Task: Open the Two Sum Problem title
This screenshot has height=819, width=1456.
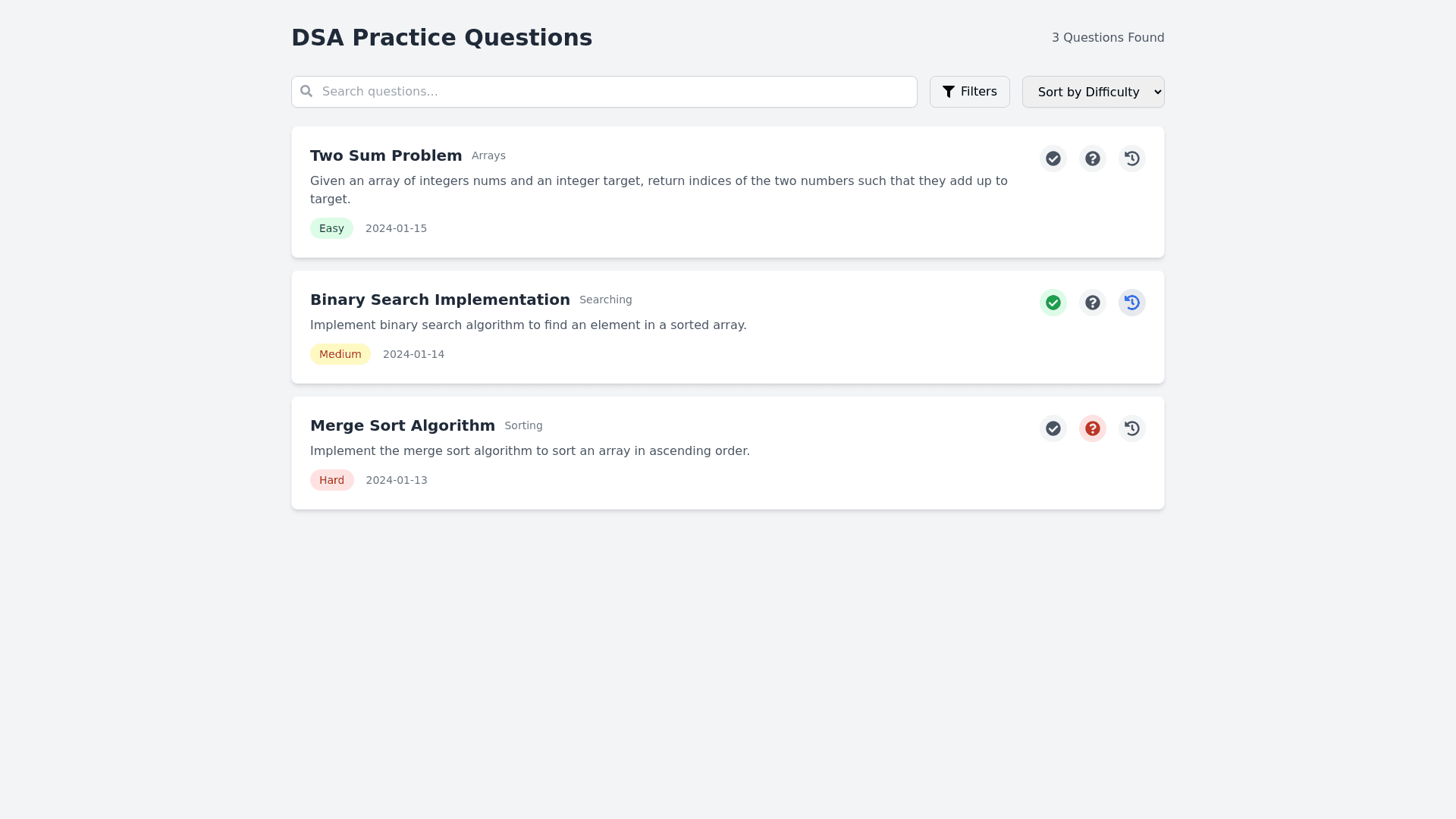Action: [386, 155]
